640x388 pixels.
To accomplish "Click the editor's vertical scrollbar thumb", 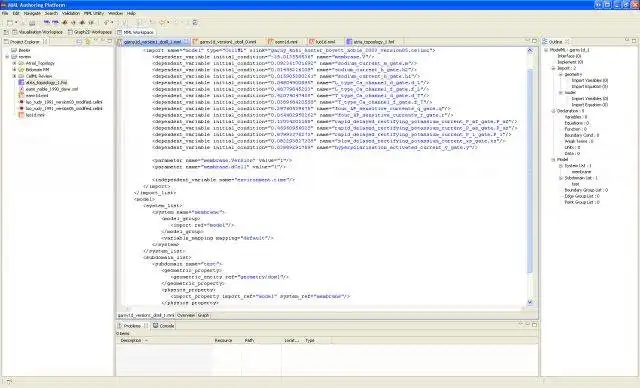I will coord(530,171).
